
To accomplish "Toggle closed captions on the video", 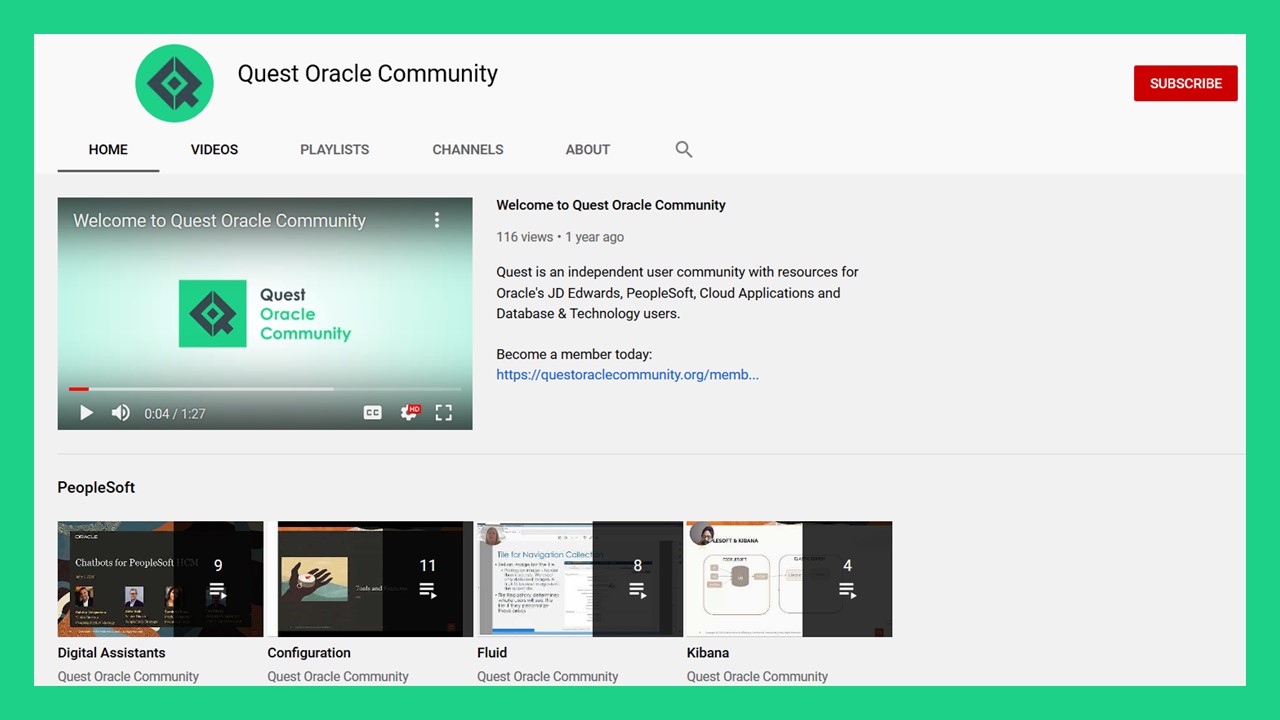I will click(x=372, y=413).
